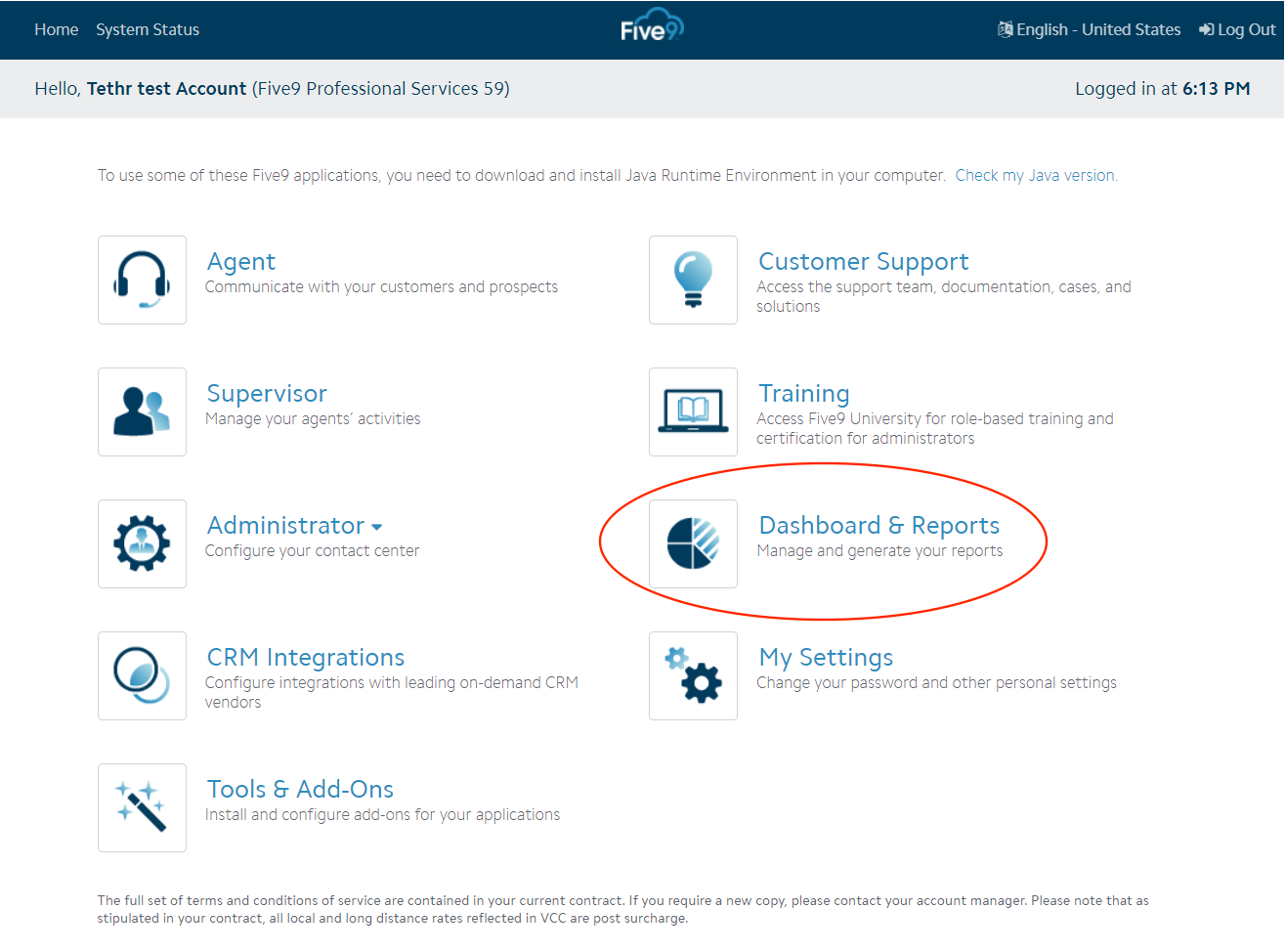Screen dimensions: 1286x952
Task: Click the Customer Support lightbulb icon
Action: click(x=693, y=280)
